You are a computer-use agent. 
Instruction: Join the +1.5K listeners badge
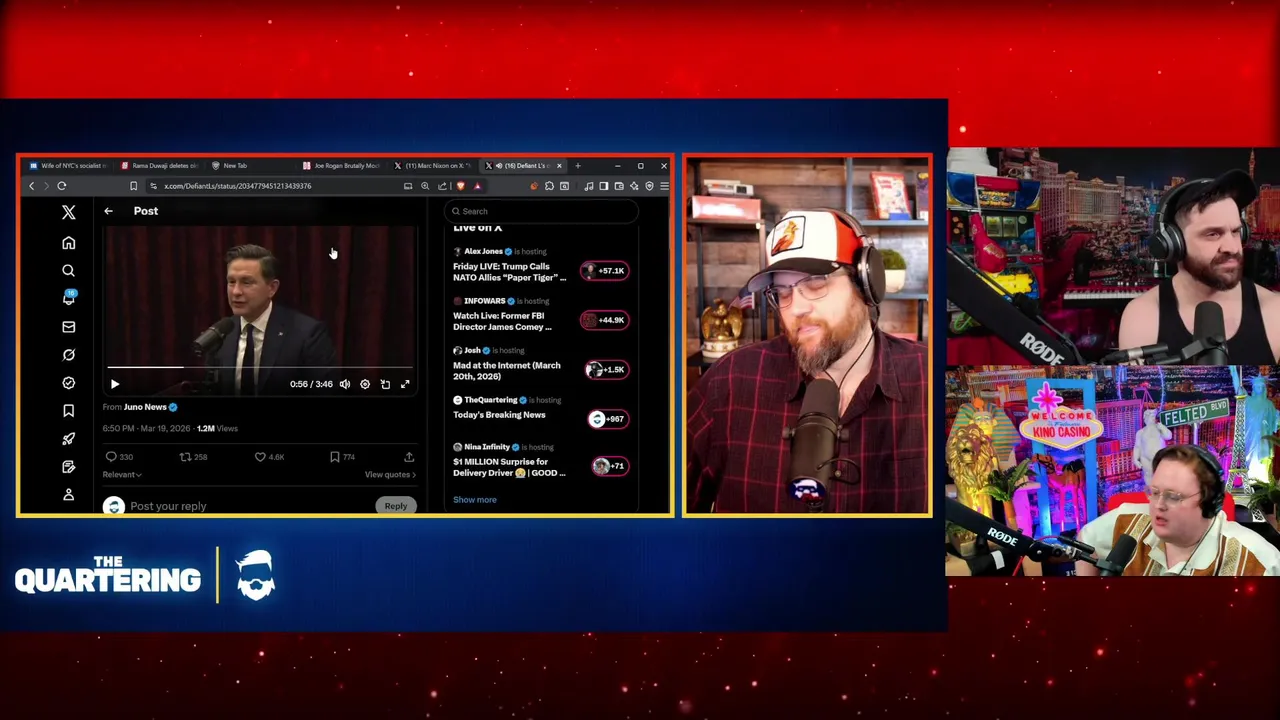605,370
